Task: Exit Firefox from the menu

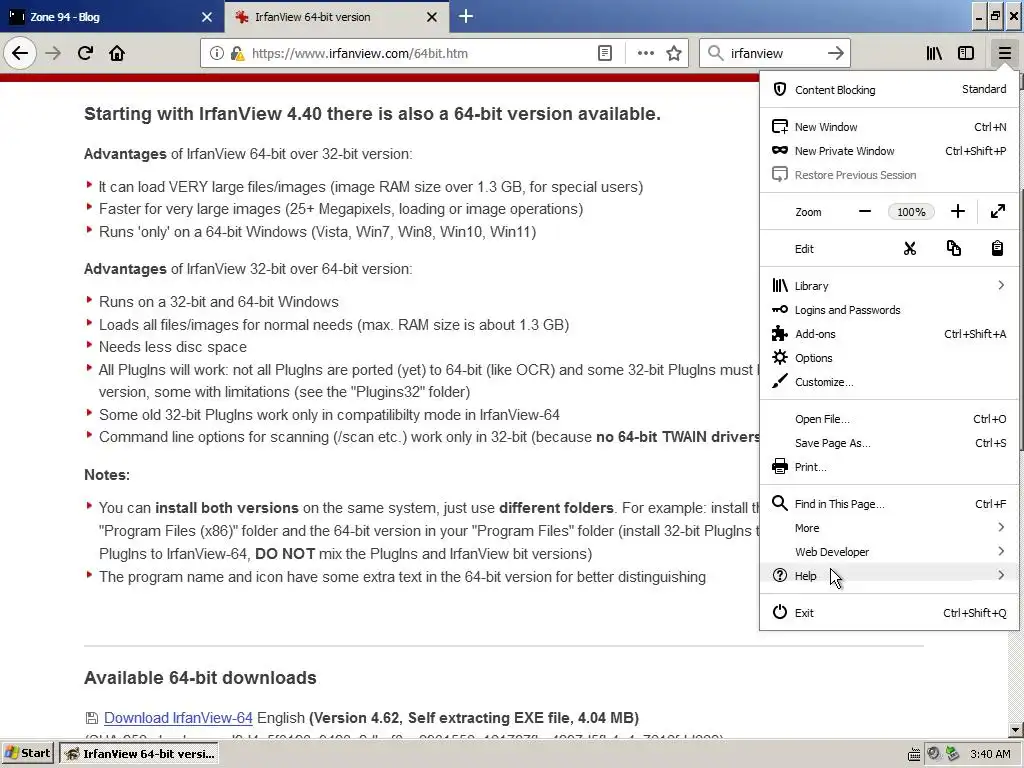Action: 889,613
